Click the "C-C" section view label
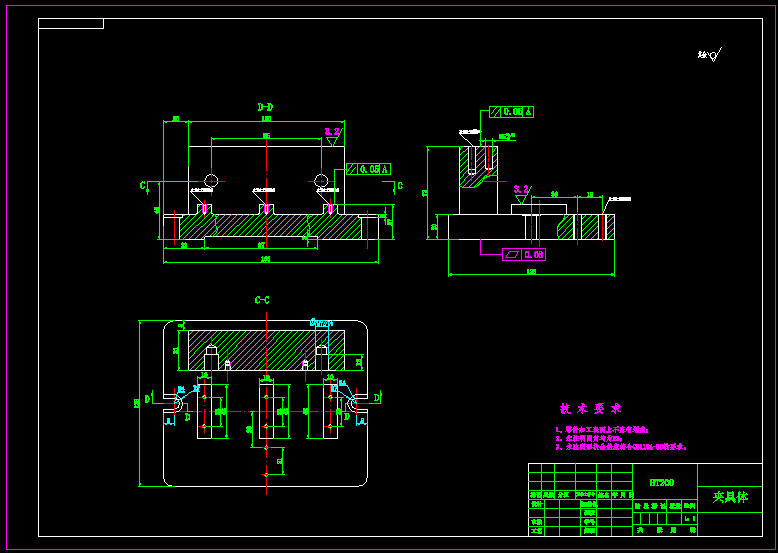This screenshot has height=553, width=778. (262, 300)
